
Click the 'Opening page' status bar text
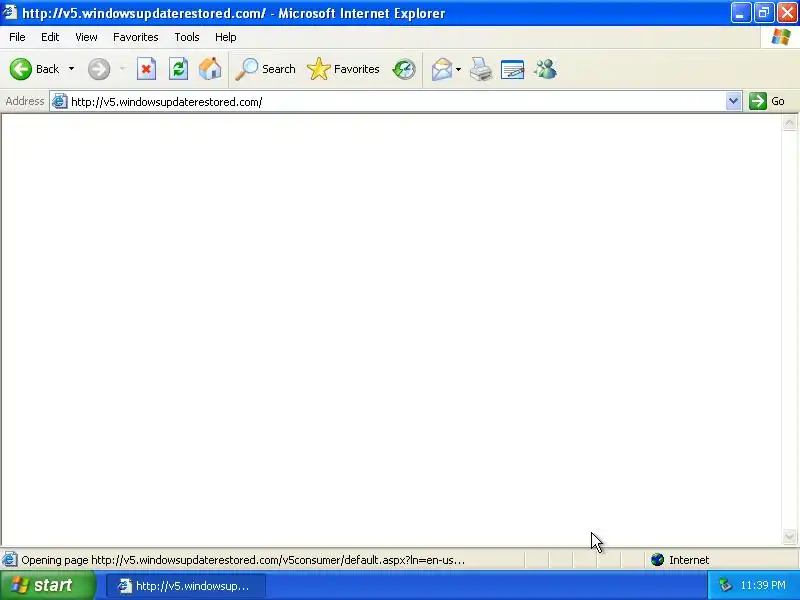243,560
